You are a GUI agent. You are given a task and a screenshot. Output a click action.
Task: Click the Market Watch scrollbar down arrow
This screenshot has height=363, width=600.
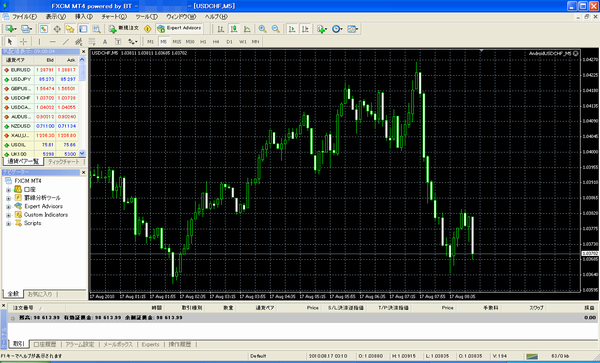(x=82, y=153)
